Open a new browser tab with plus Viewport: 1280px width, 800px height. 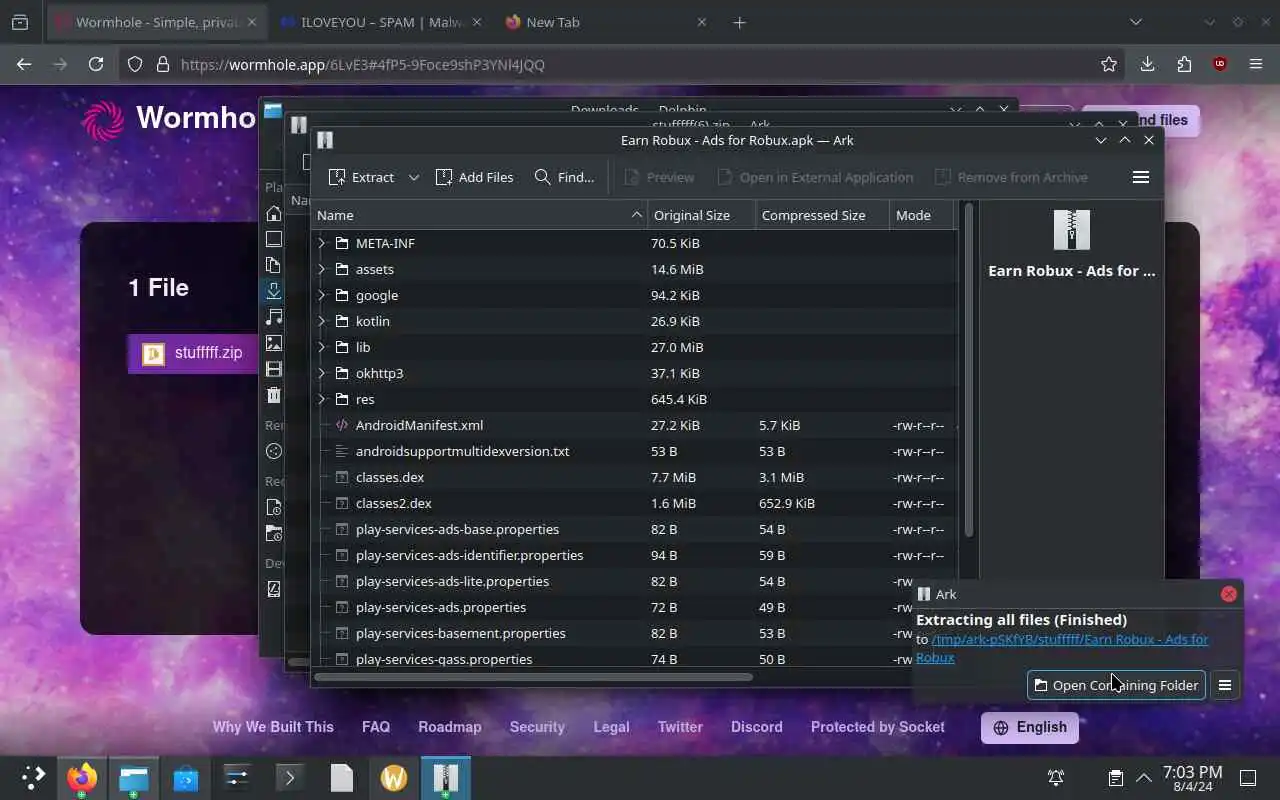click(x=739, y=22)
